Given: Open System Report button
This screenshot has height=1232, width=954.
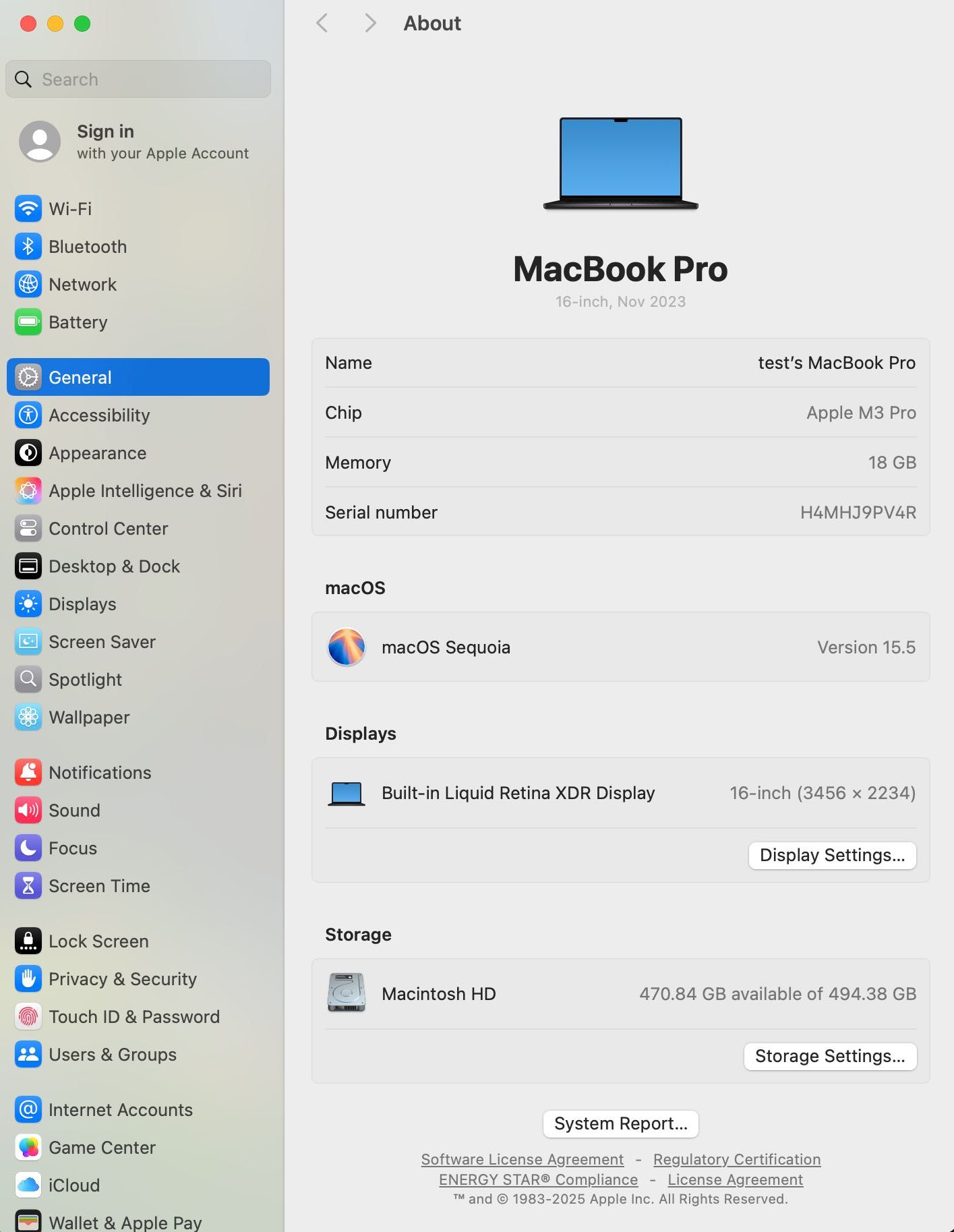Looking at the screenshot, I should point(620,1123).
